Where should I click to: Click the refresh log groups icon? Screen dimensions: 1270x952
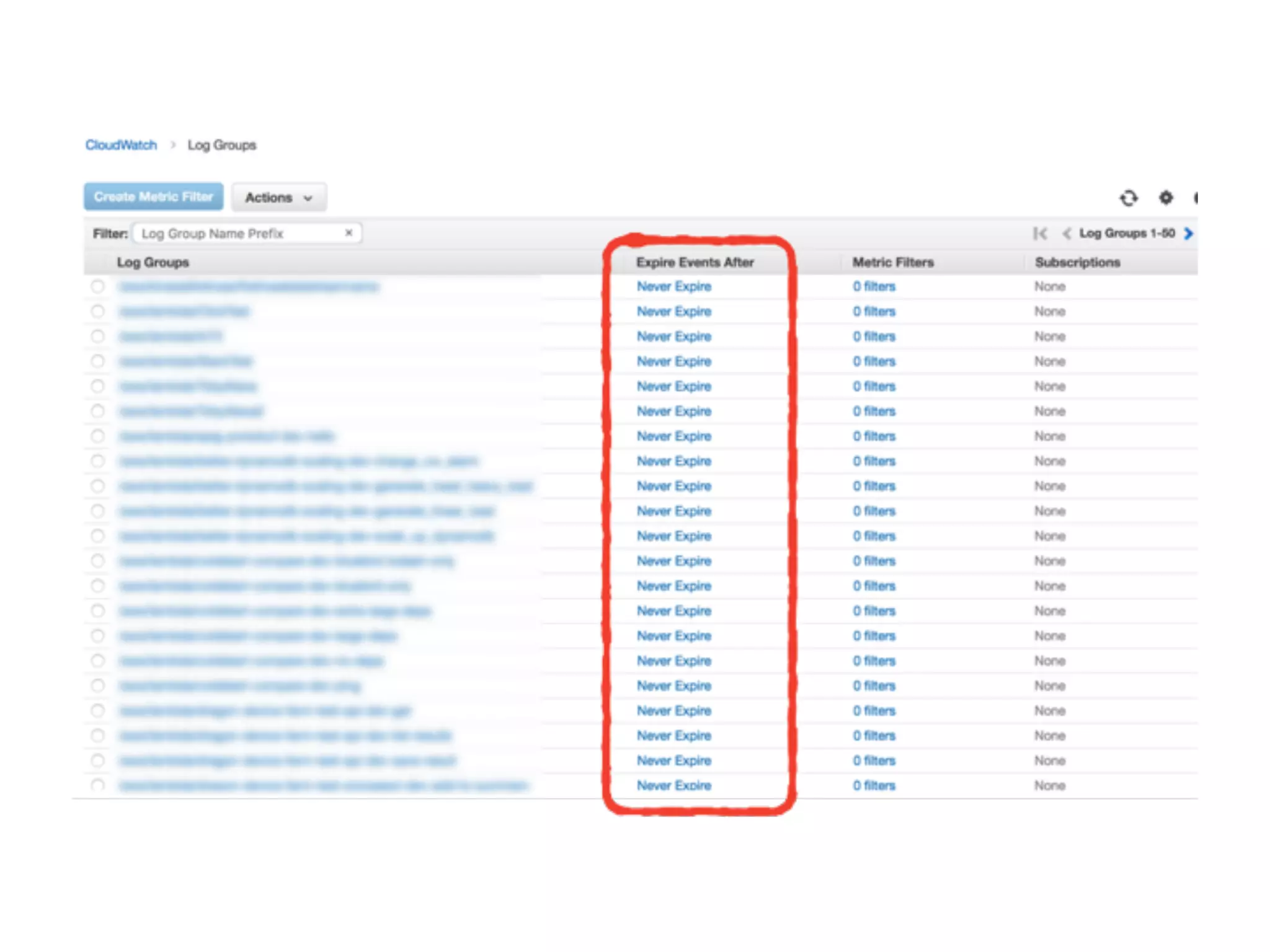(x=1129, y=198)
